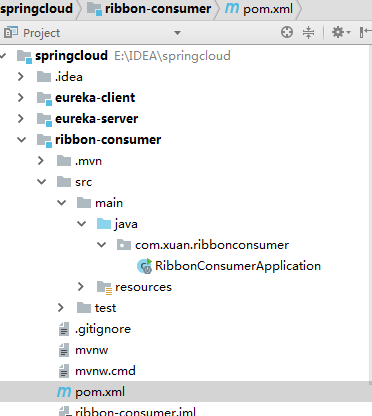Click the .mvn folder icon
This screenshot has height=416, width=372.
[64, 161]
